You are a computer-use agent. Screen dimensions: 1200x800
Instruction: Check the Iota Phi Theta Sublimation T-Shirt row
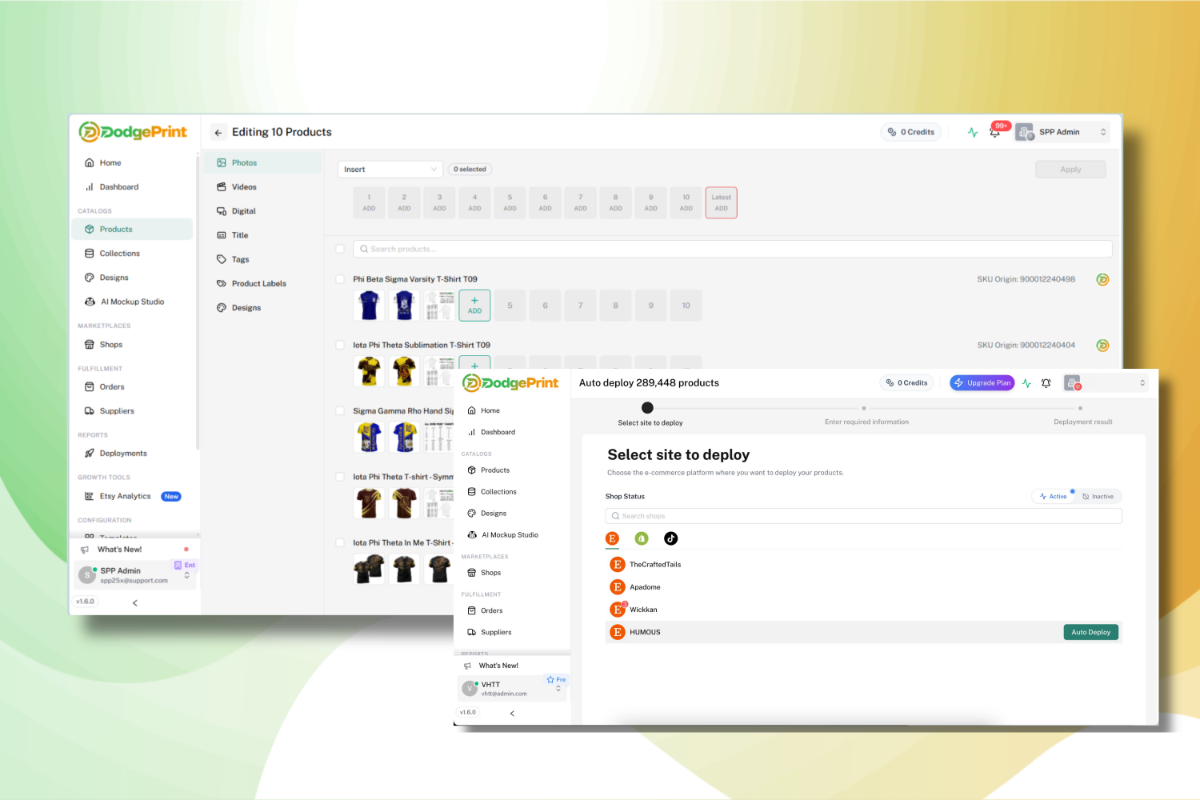[340, 345]
